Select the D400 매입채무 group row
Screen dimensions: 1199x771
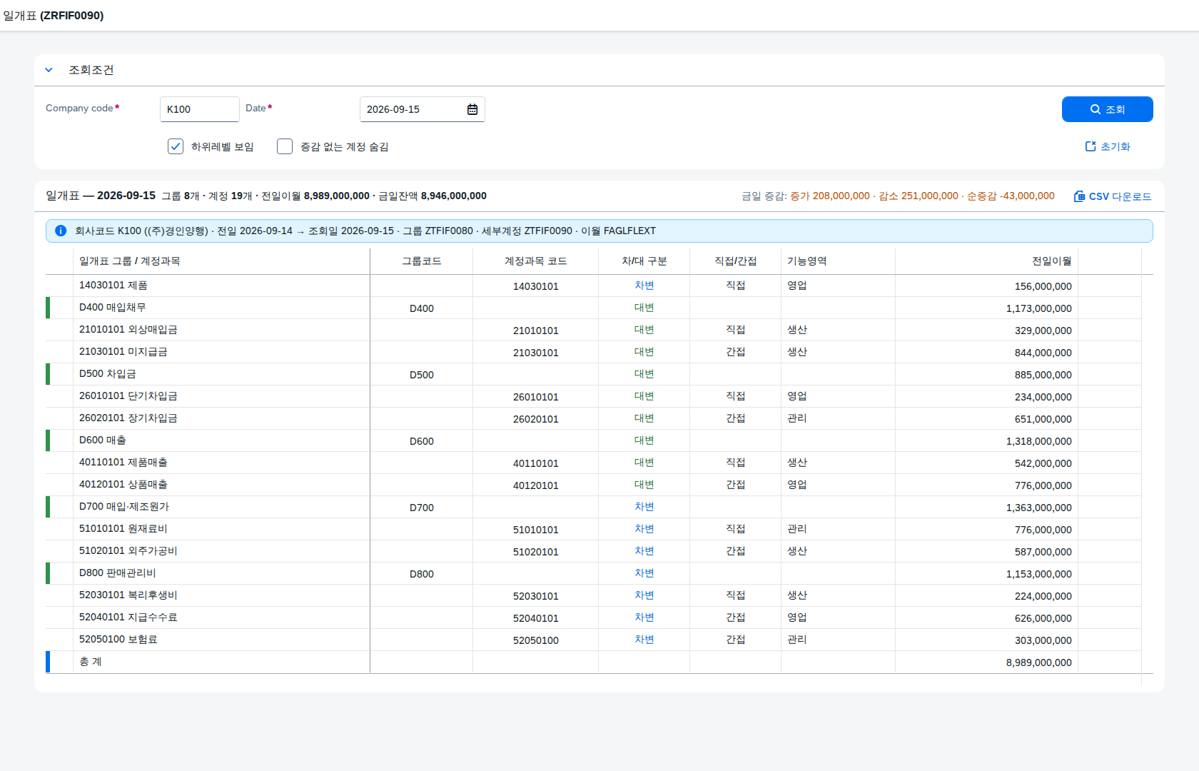600,308
